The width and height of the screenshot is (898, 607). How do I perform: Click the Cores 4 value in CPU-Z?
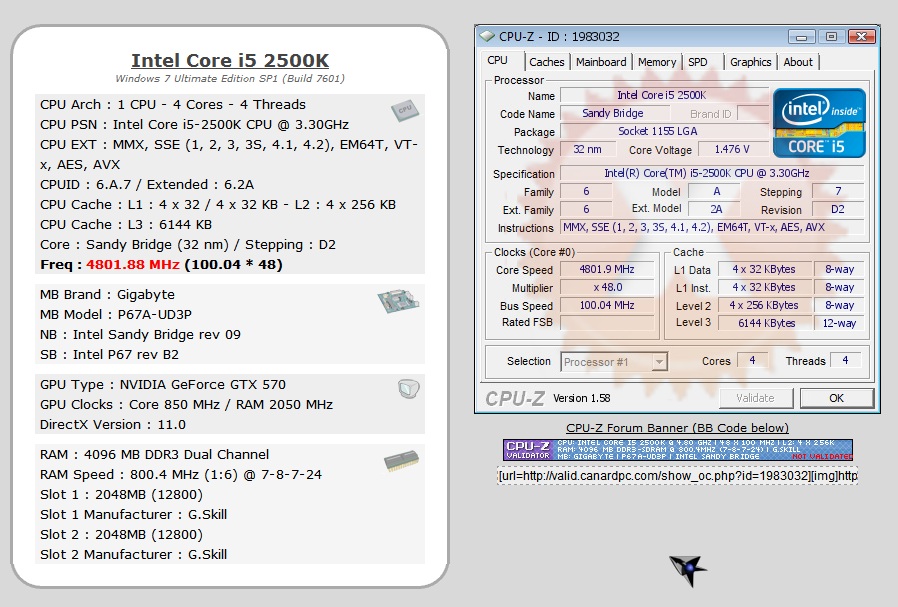753,360
